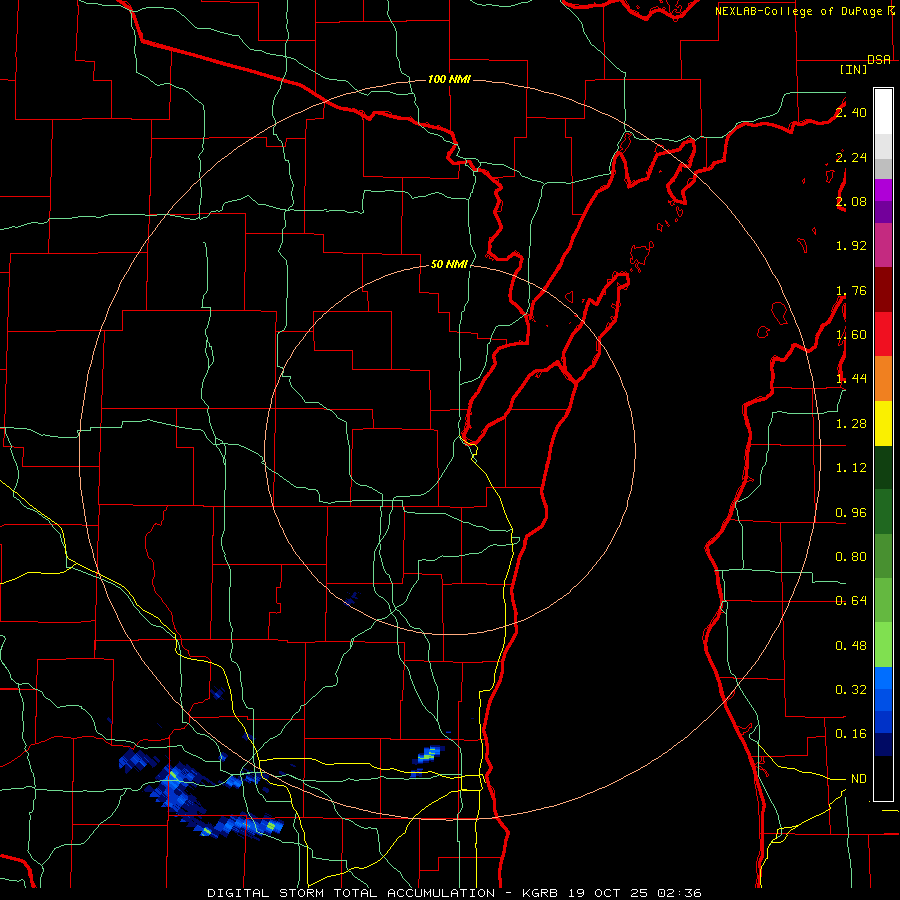
Task: Click the 0.32 legend value
Action: (x=851, y=690)
